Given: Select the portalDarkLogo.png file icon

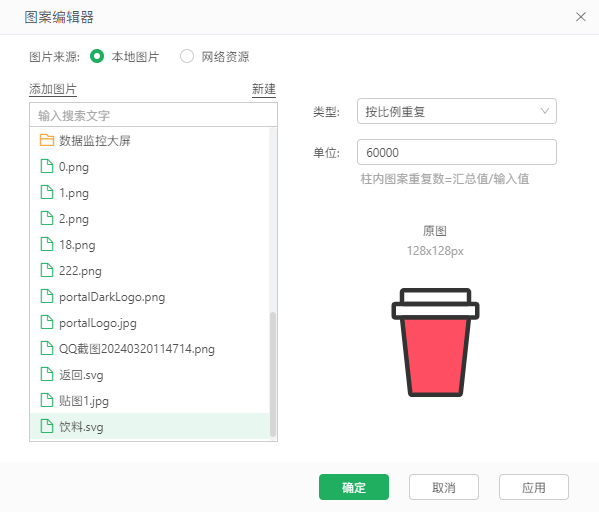Looking at the screenshot, I should 47,296.
